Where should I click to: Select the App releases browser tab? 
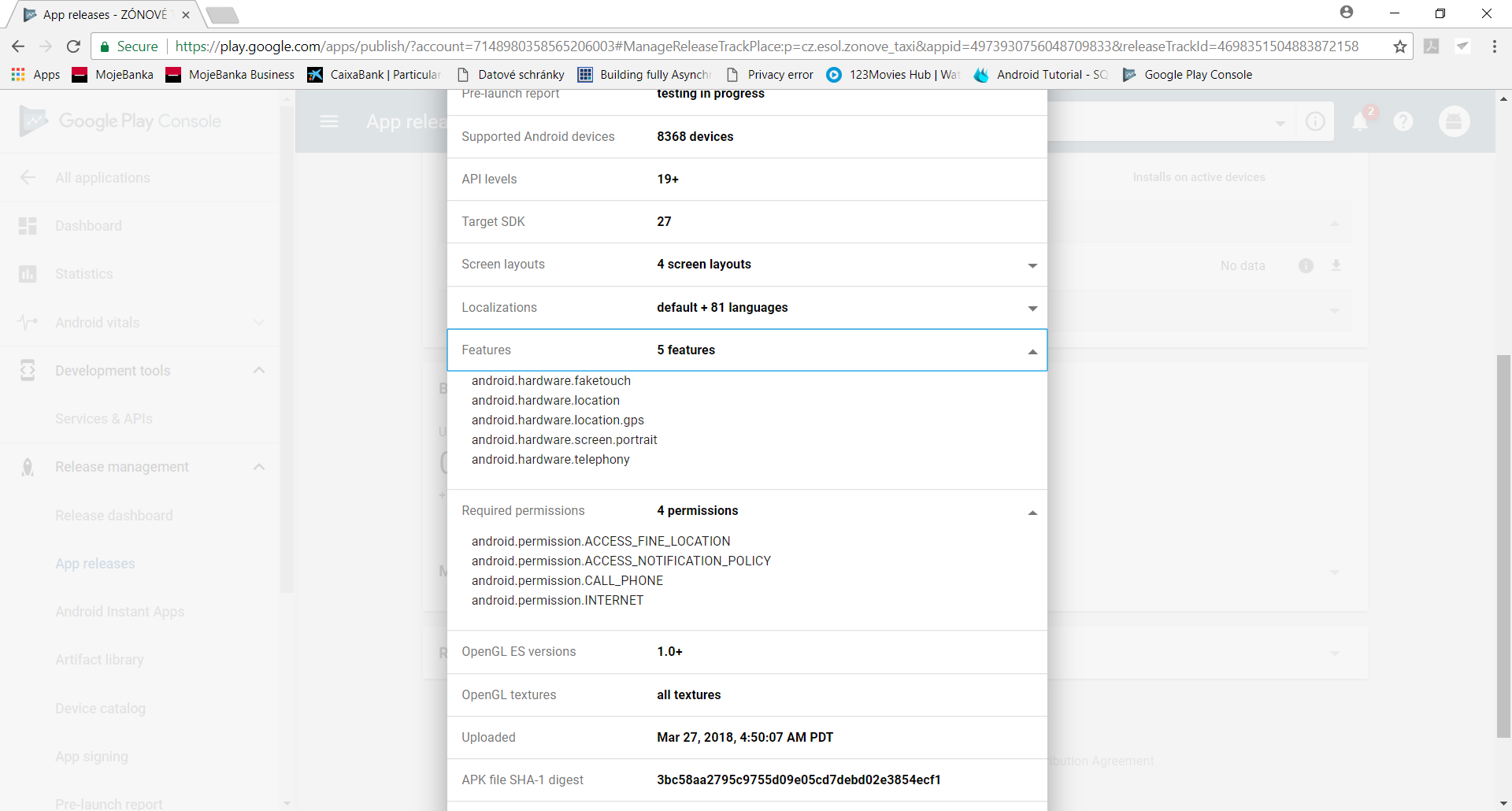(106, 14)
